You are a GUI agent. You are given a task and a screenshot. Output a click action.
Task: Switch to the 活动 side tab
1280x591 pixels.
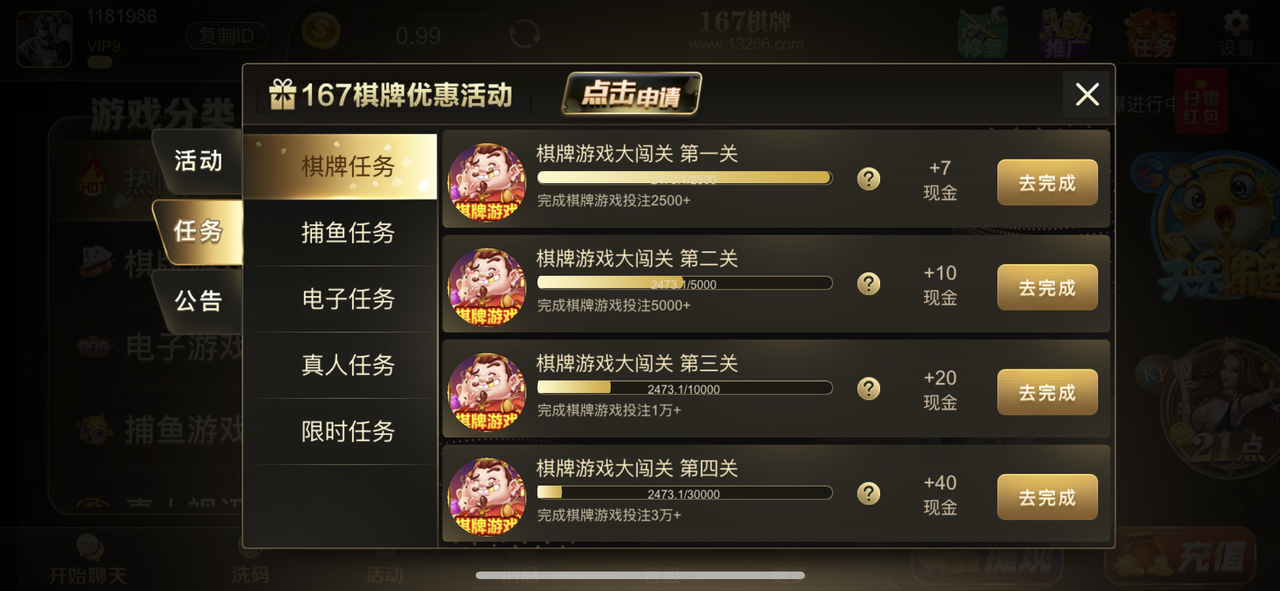pyautogui.click(x=198, y=161)
